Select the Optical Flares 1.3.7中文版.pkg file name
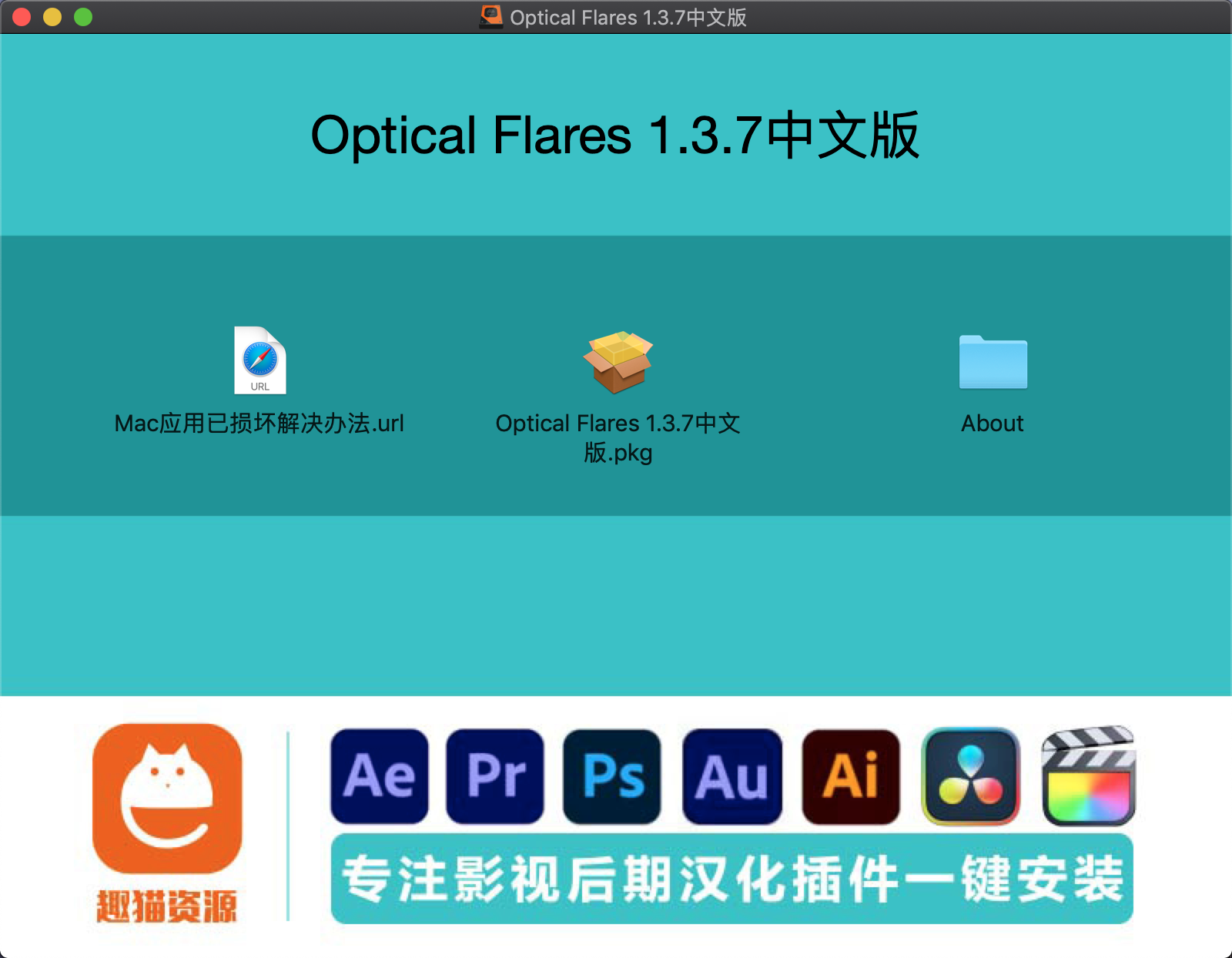This screenshot has width=1232, height=958. 618,437
